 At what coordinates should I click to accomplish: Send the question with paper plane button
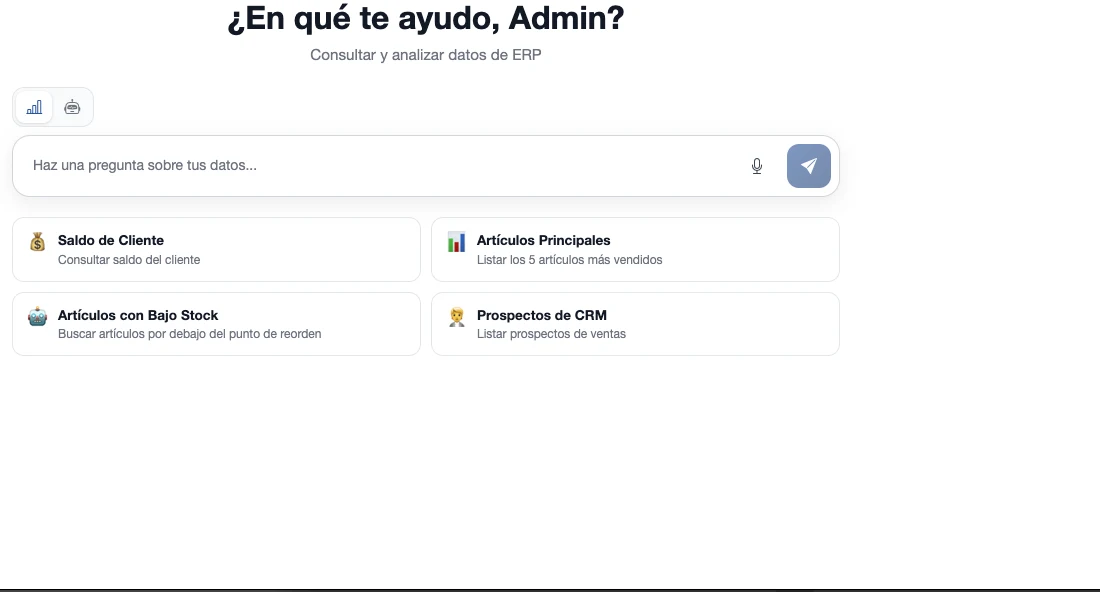809,166
